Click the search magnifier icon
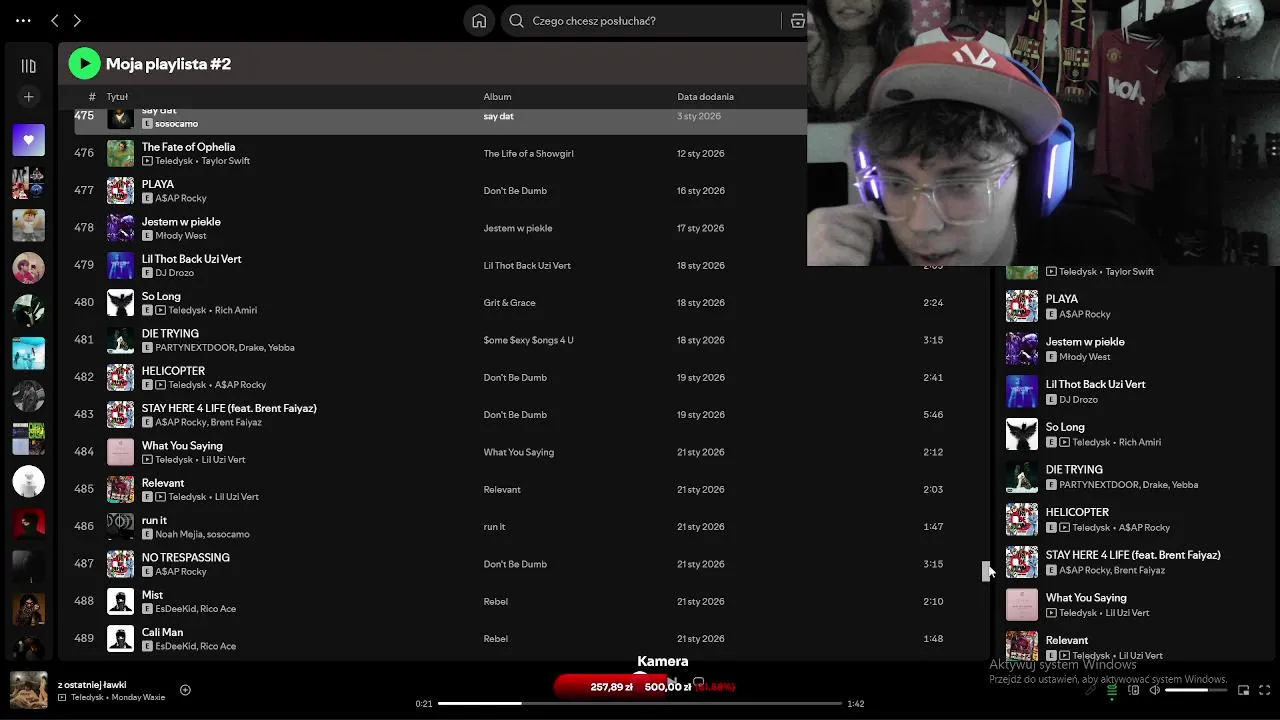 516,20
